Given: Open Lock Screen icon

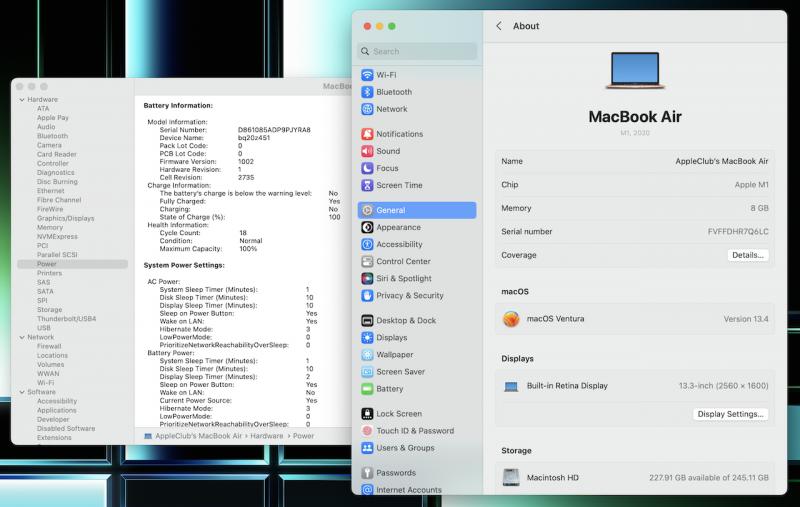Looking at the screenshot, I should [x=367, y=414].
